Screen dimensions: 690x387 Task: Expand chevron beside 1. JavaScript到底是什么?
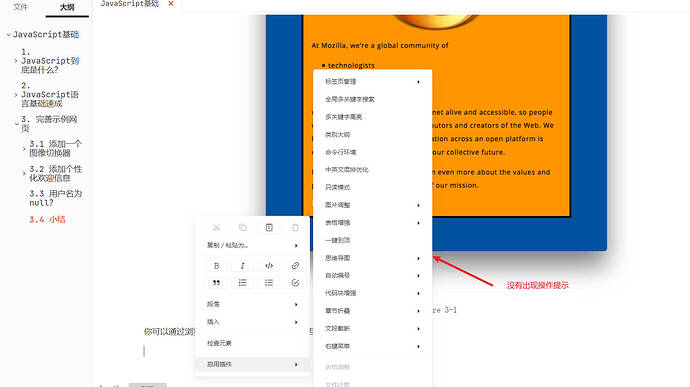(16, 61)
